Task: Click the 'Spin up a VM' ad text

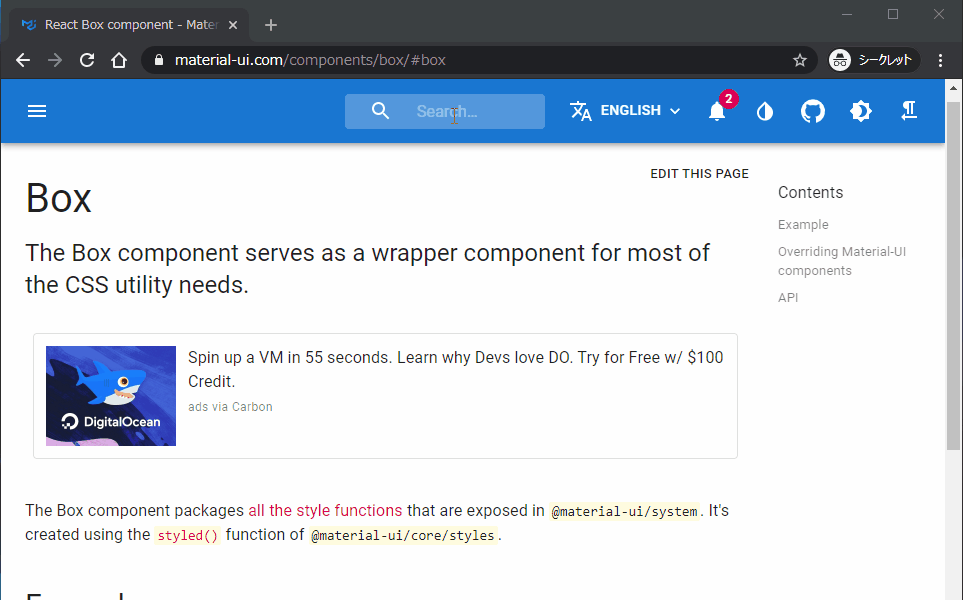Action: pos(456,369)
